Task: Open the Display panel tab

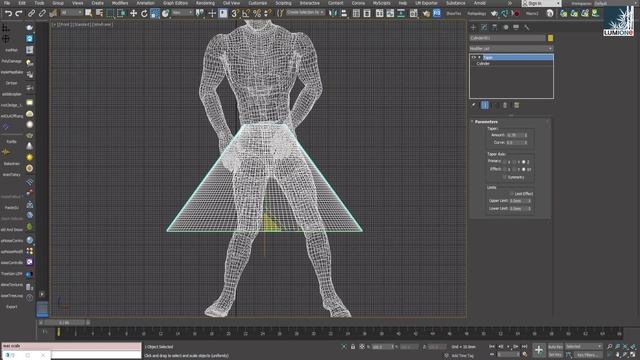Action: [x=516, y=27]
